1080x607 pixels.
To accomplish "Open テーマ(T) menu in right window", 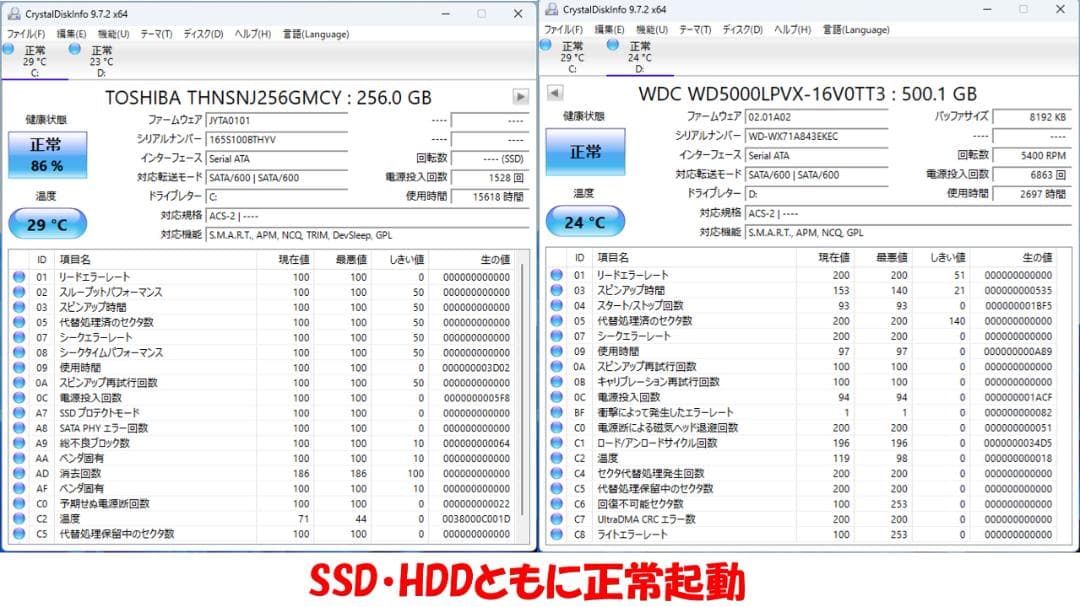I will pyautogui.click(x=695, y=30).
